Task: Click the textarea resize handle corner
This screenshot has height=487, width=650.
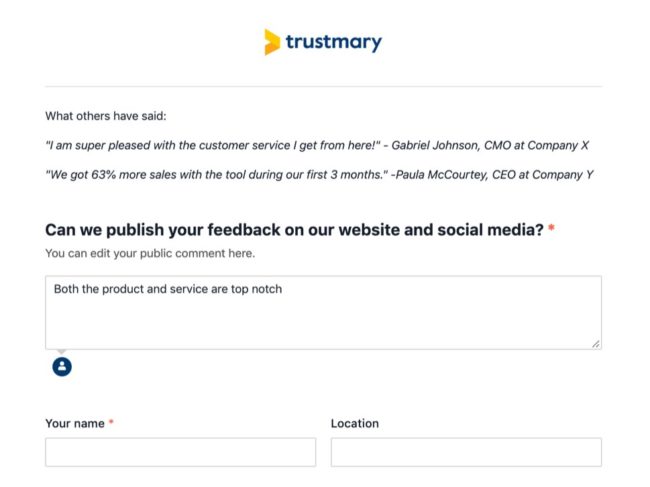Action: (x=596, y=344)
